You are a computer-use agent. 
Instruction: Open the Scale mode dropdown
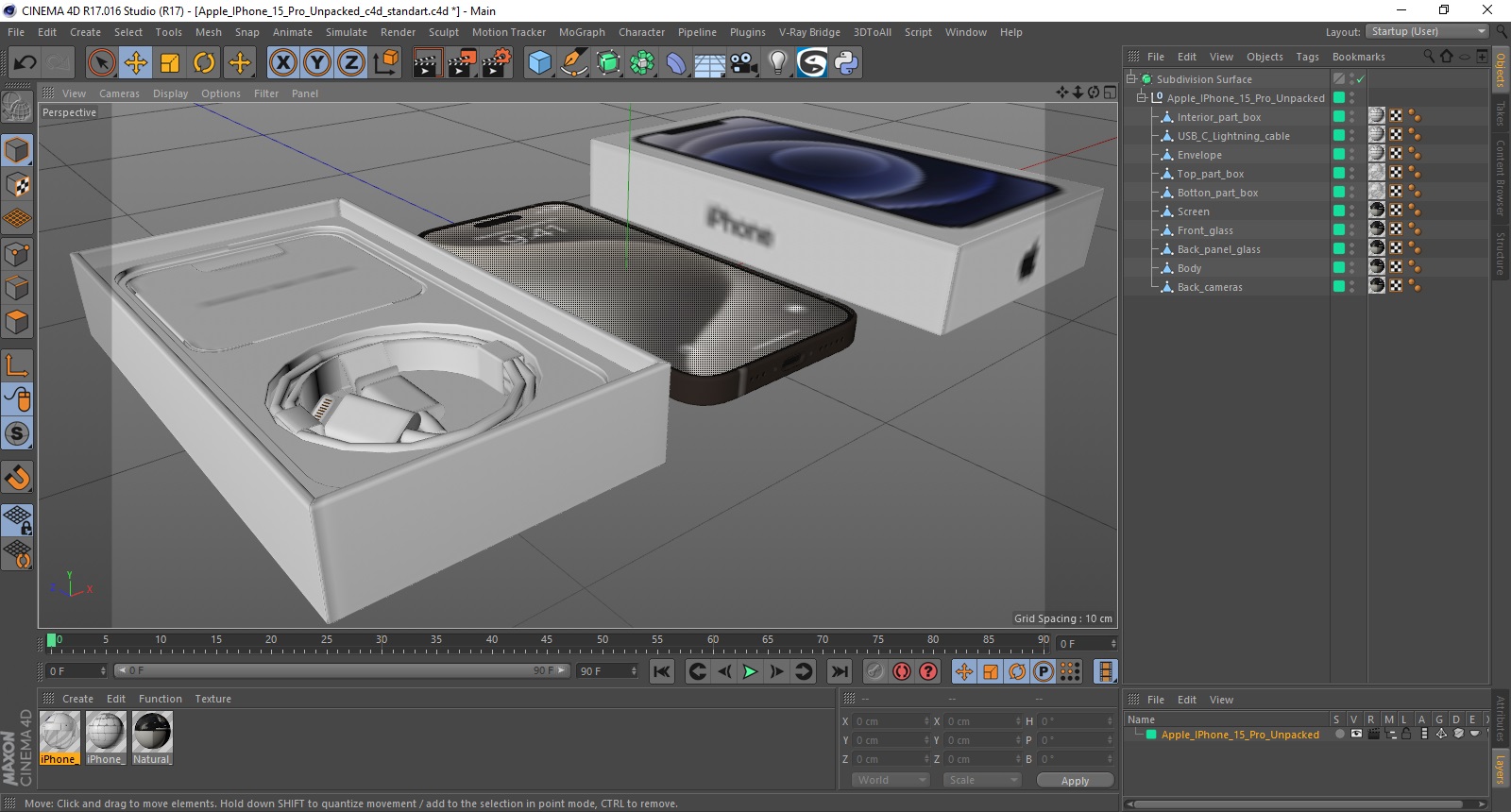982,780
